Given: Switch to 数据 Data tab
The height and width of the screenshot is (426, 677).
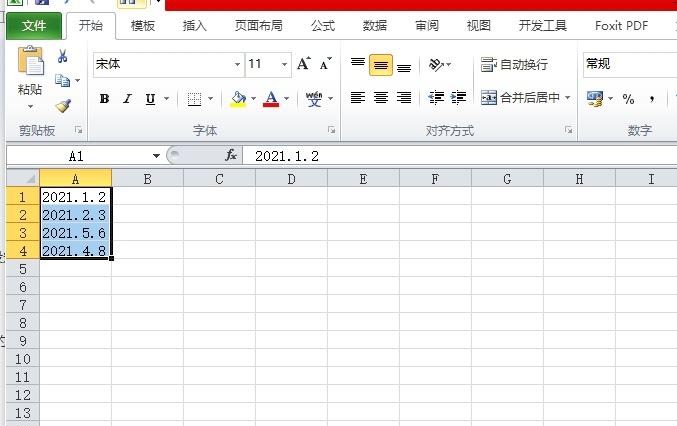Looking at the screenshot, I should coord(375,26).
